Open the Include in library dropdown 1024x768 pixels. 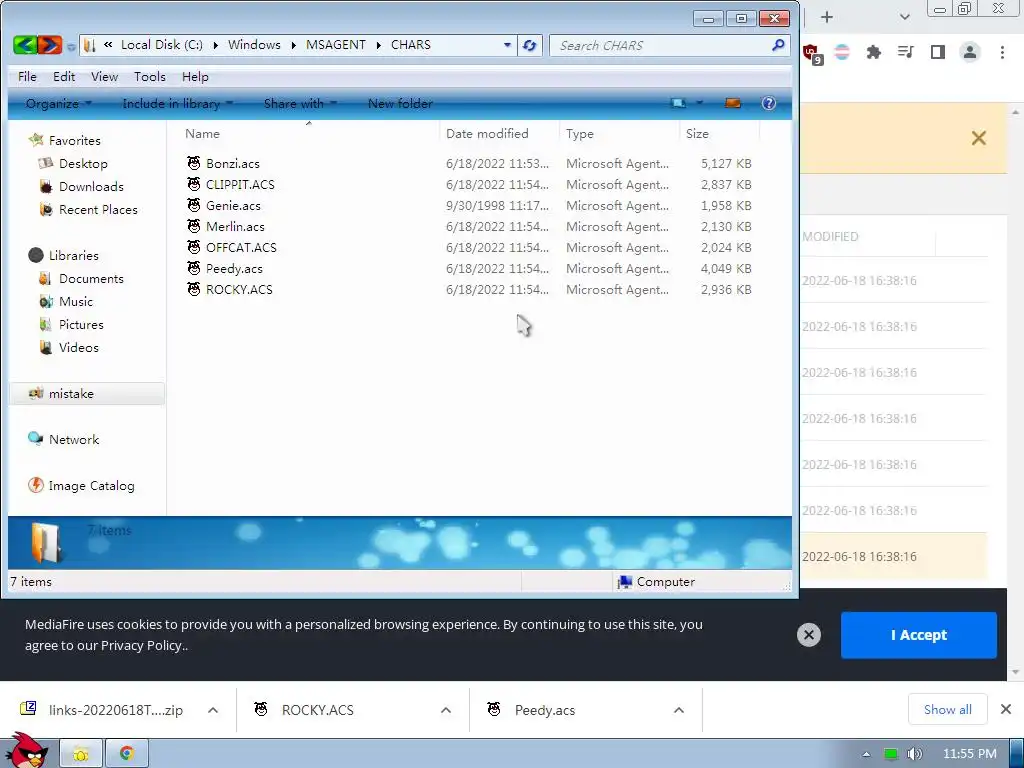(178, 103)
